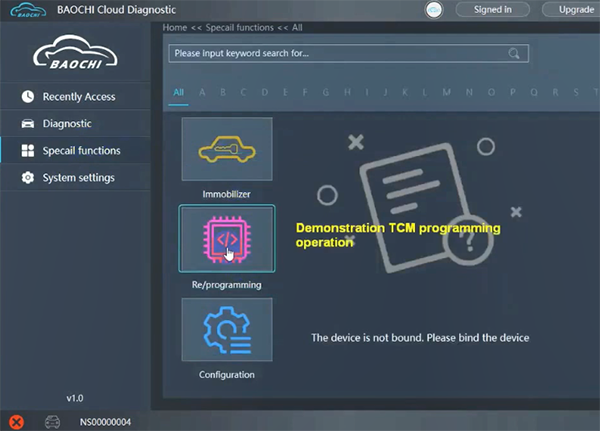Click the Immobilizer label text
Viewport: 600px width, 431px height.
coord(227,194)
